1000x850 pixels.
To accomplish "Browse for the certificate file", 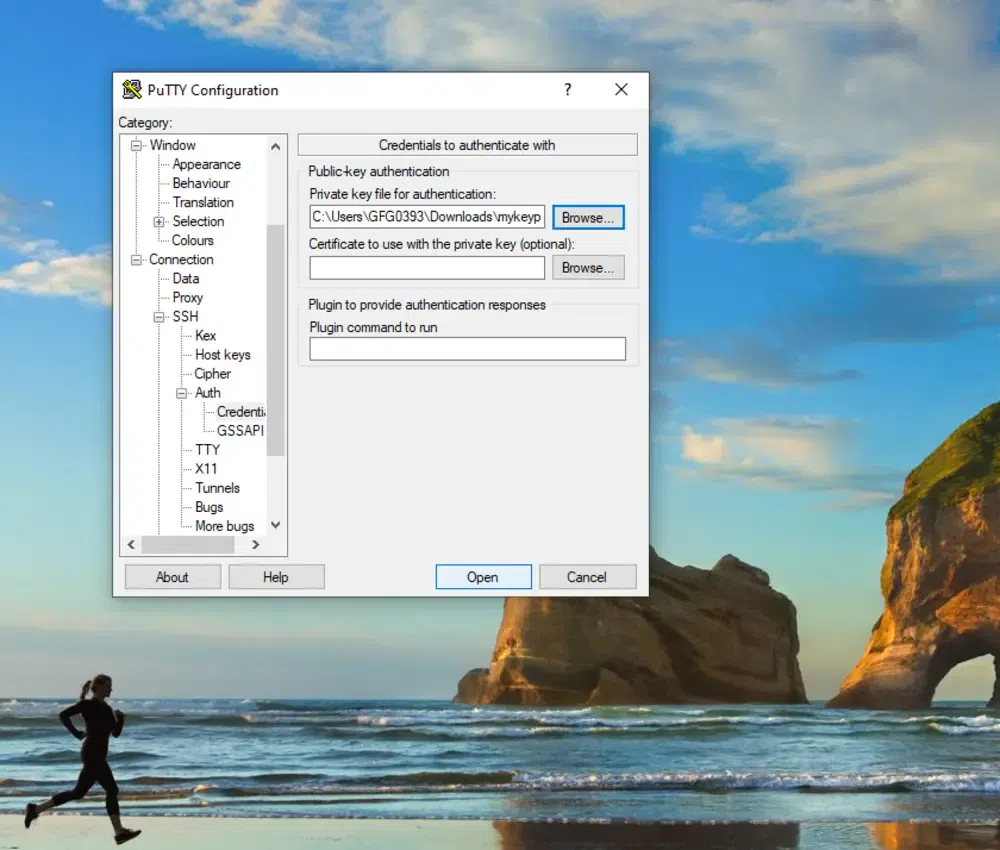I will [x=588, y=268].
